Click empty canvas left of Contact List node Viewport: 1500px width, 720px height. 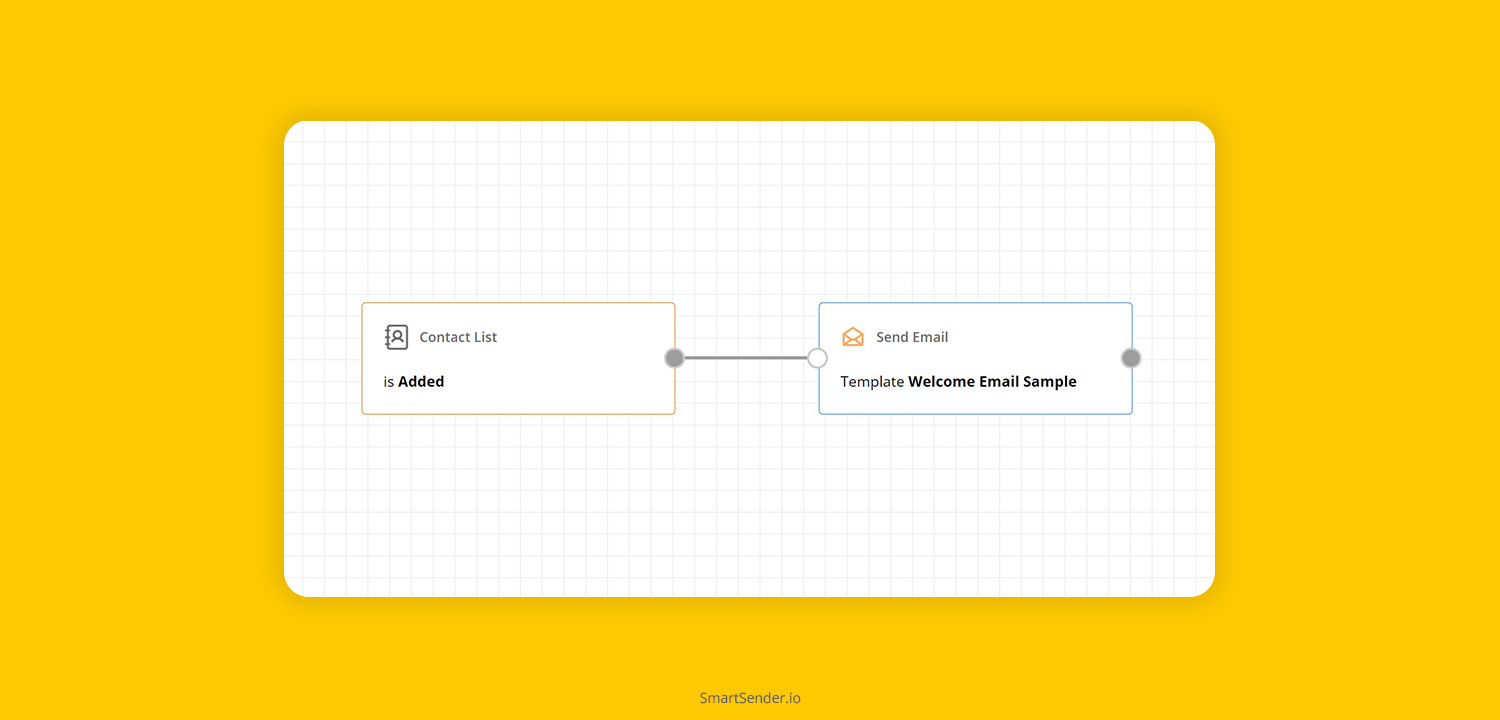(x=322, y=358)
